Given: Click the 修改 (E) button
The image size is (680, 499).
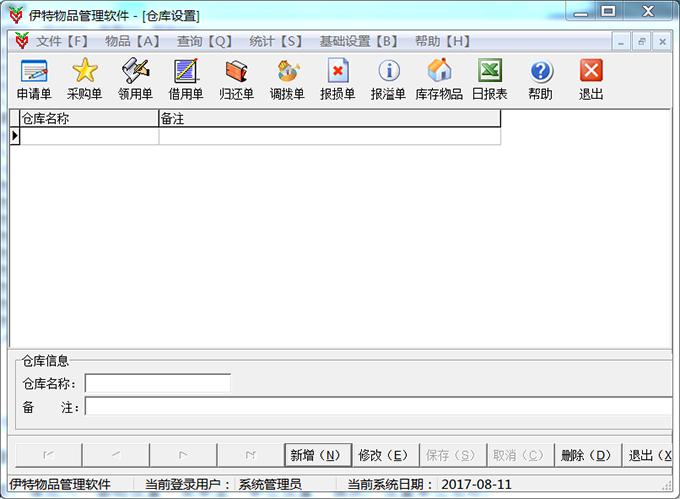Looking at the screenshot, I should point(385,455).
